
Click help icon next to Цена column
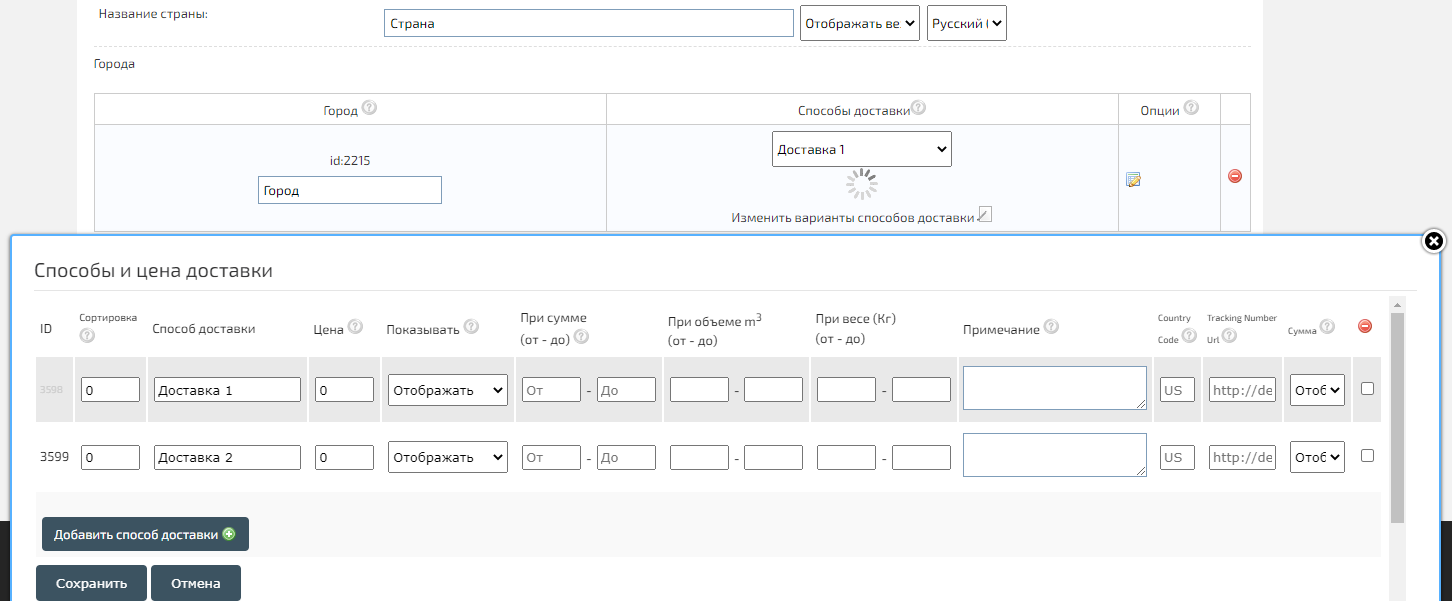click(355, 328)
